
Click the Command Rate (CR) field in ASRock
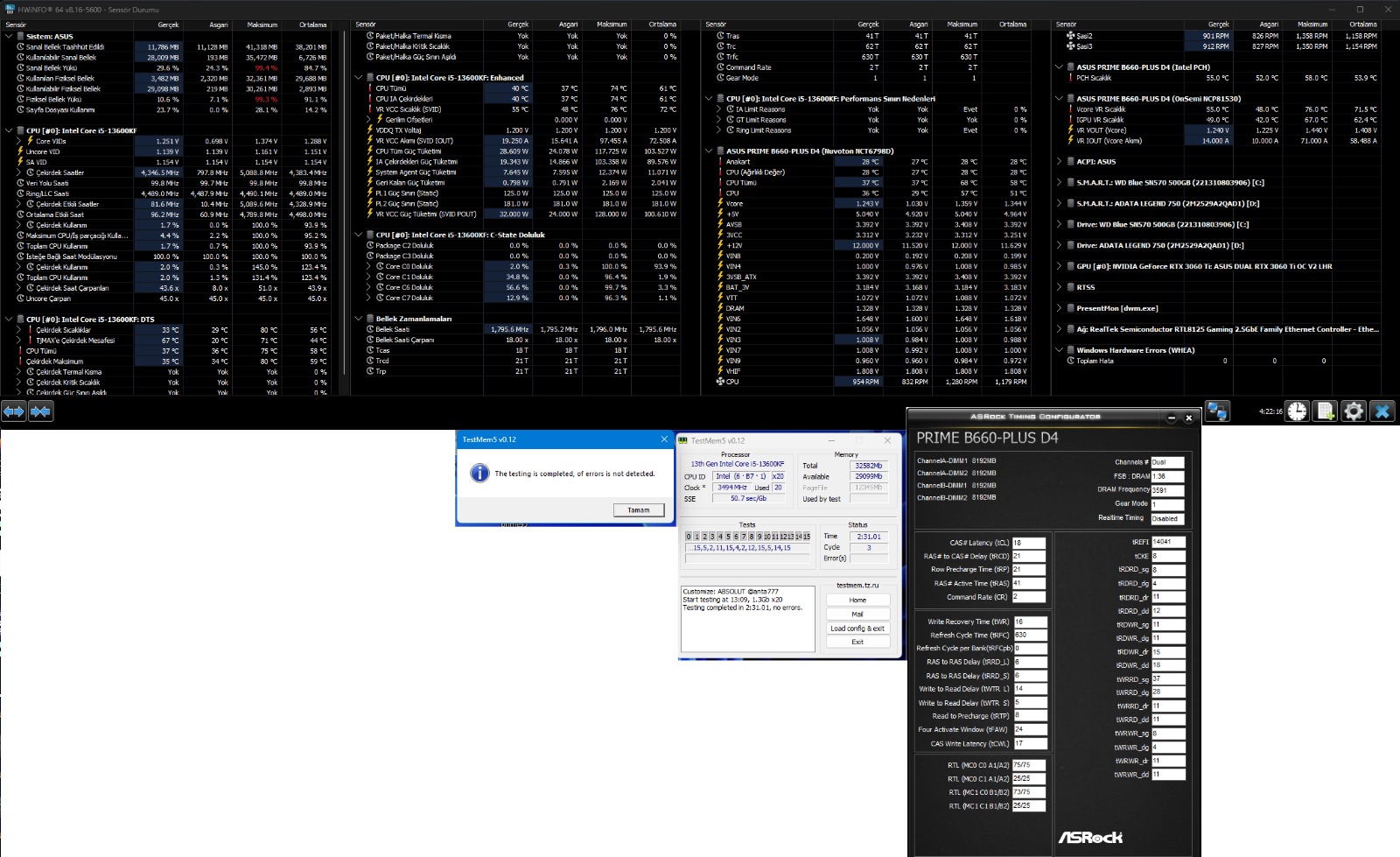(1029, 597)
